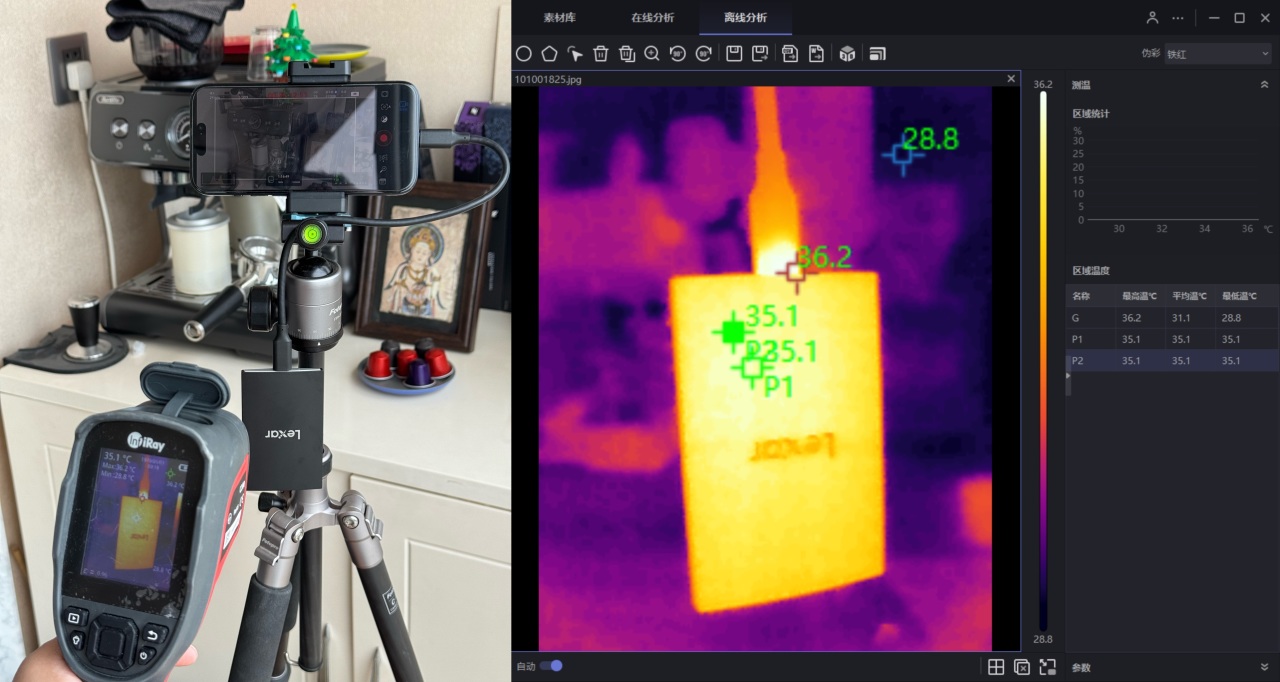Click the delete all regions icon
This screenshot has height=682, width=1280.
tap(626, 54)
